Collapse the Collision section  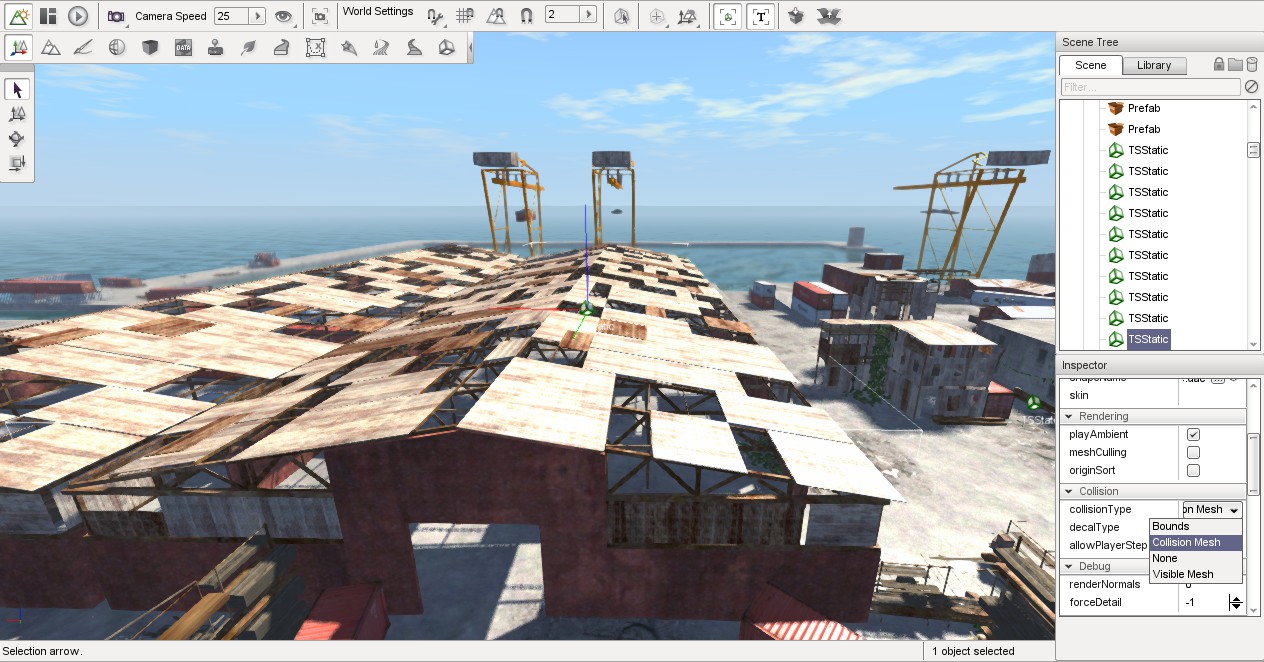(x=1069, y=491)
